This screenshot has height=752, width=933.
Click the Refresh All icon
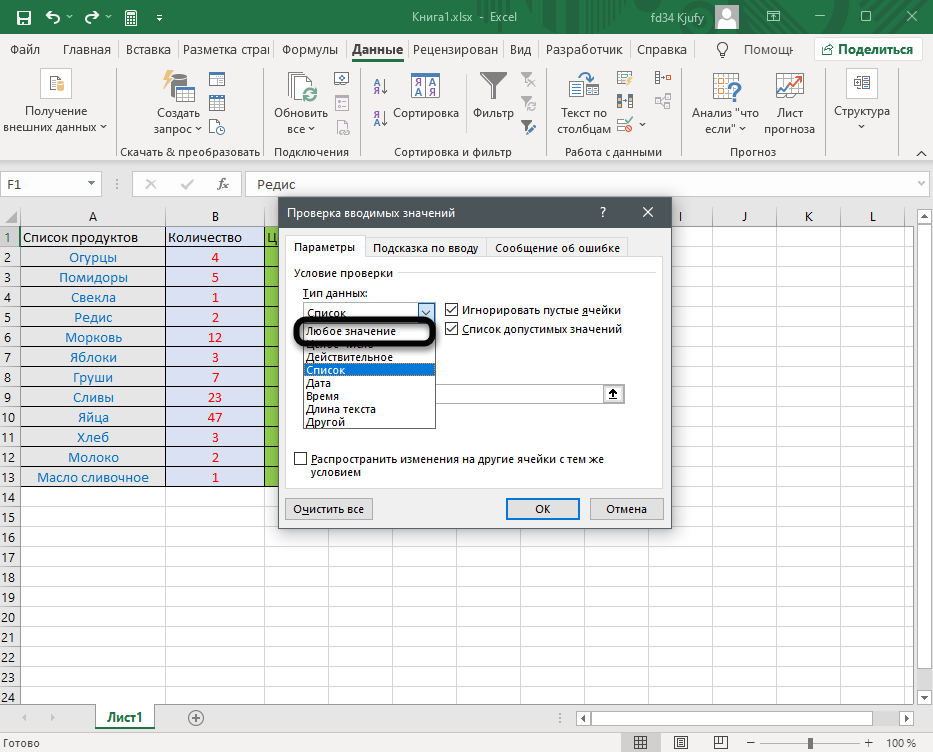point(301,88)
